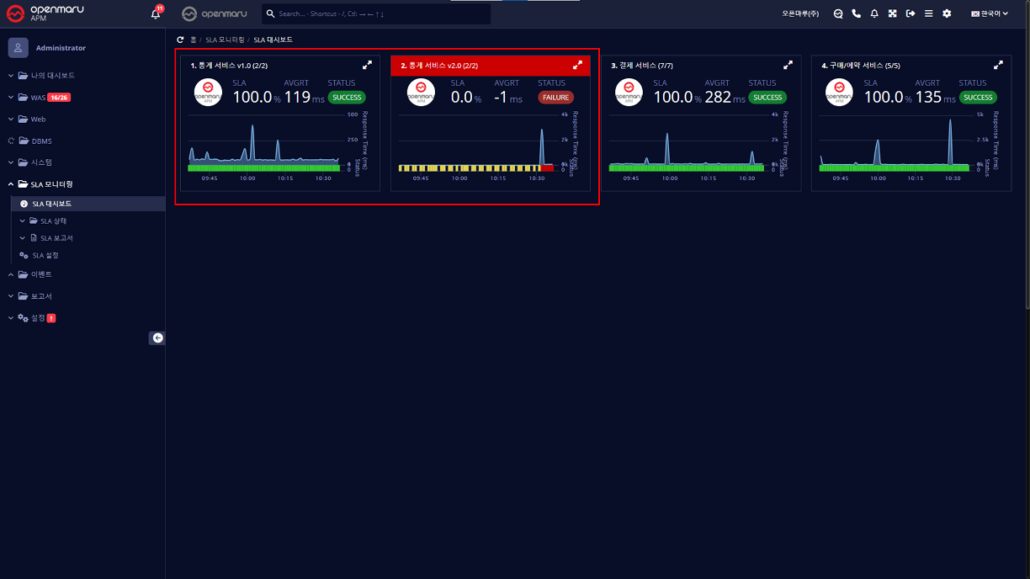Expand the 통계 서비스 v1.0 card to fullscreen

pyautogui.click(x=368, y=63)
